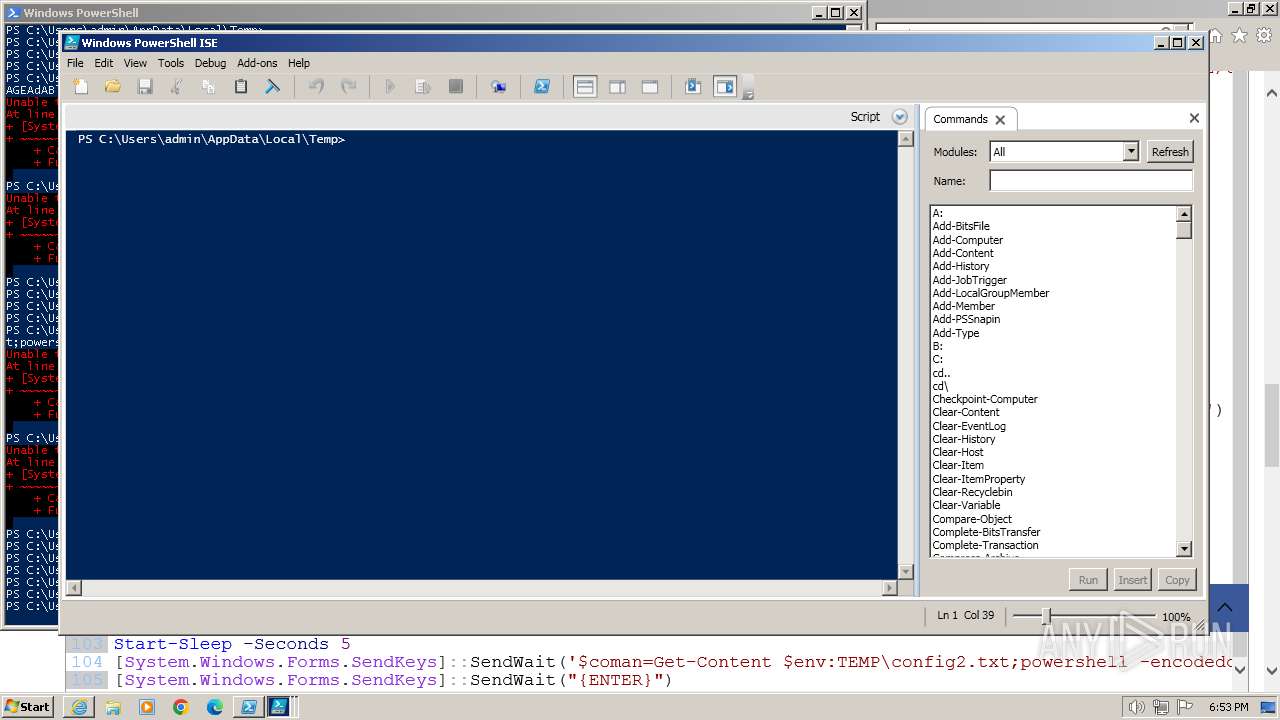Screen dimensions: 1280x720
Task: Click the New Remote PowerShell Tab icon
Action: click(498, 87)
